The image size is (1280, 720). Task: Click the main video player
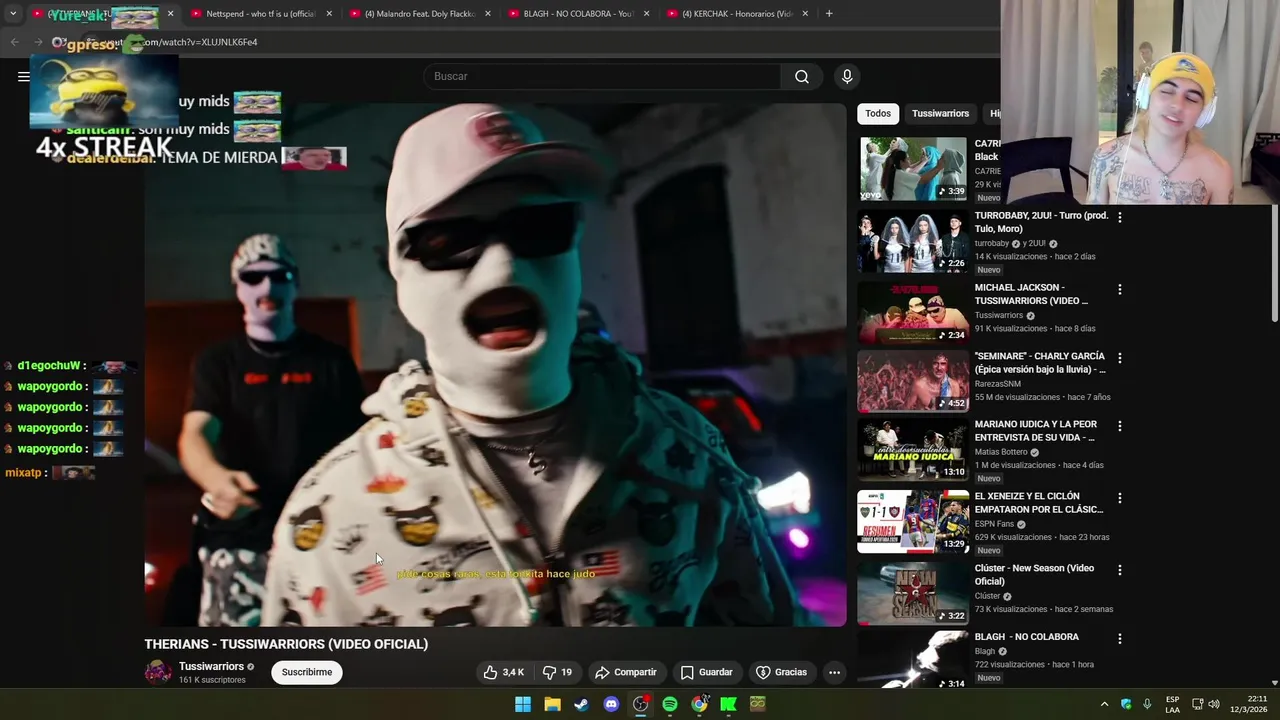coord(495,365)
